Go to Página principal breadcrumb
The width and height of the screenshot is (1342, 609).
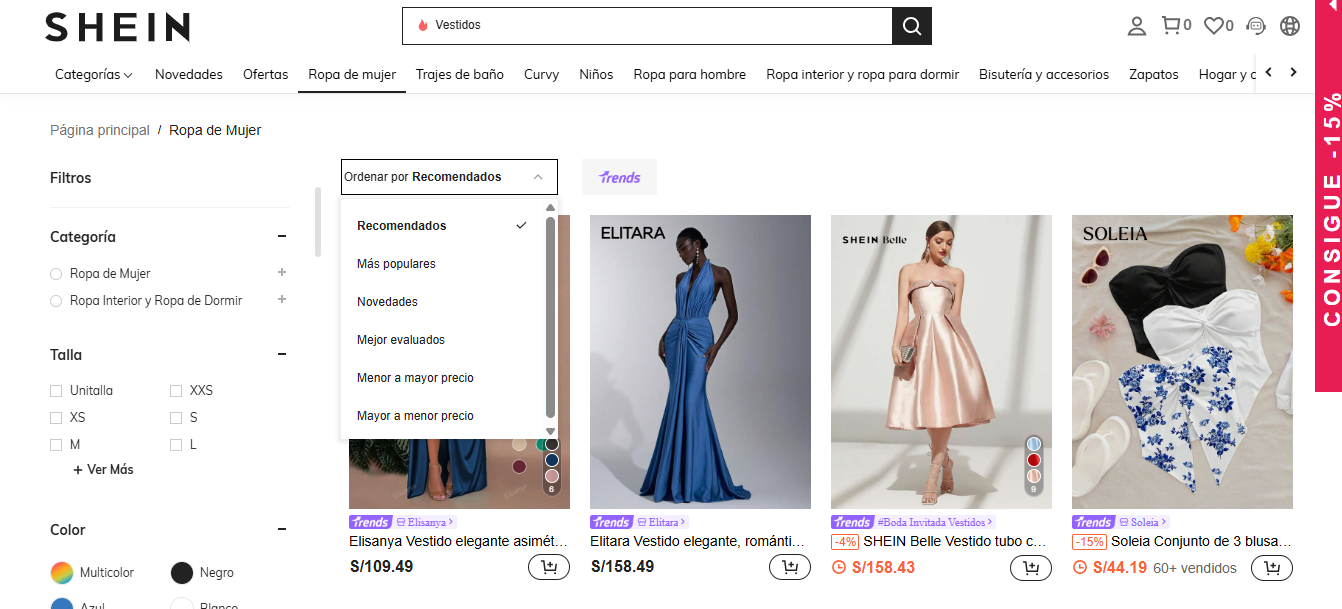coord(100,130)
